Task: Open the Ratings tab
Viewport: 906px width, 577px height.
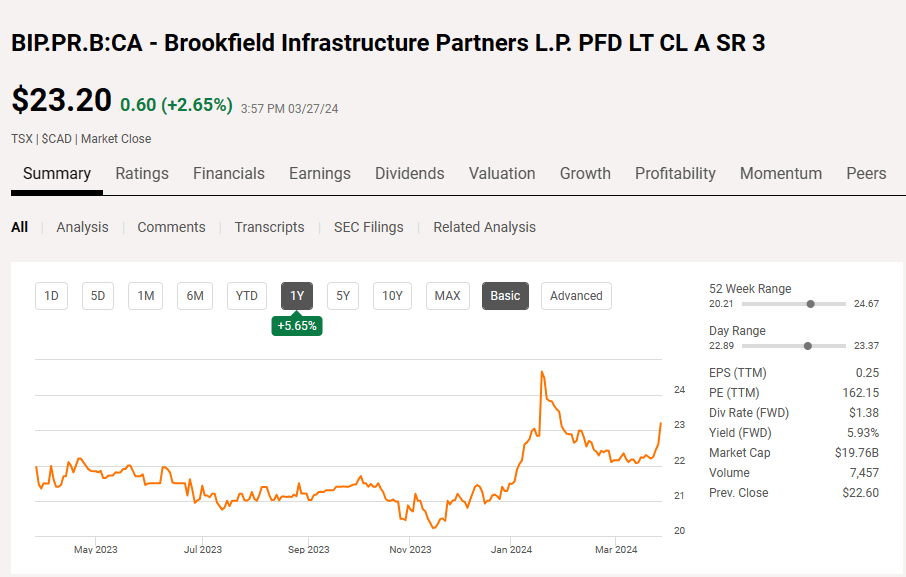Action: (141, 173)
